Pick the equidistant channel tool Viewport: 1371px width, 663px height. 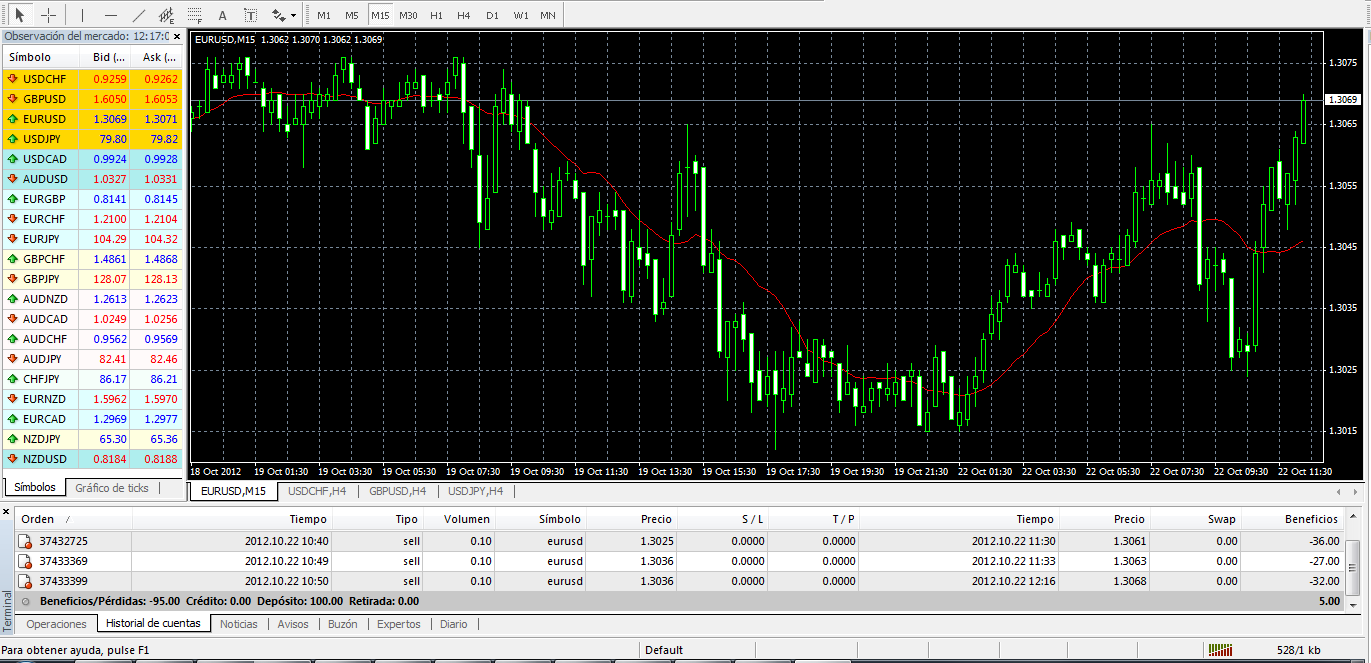point(167,15)
